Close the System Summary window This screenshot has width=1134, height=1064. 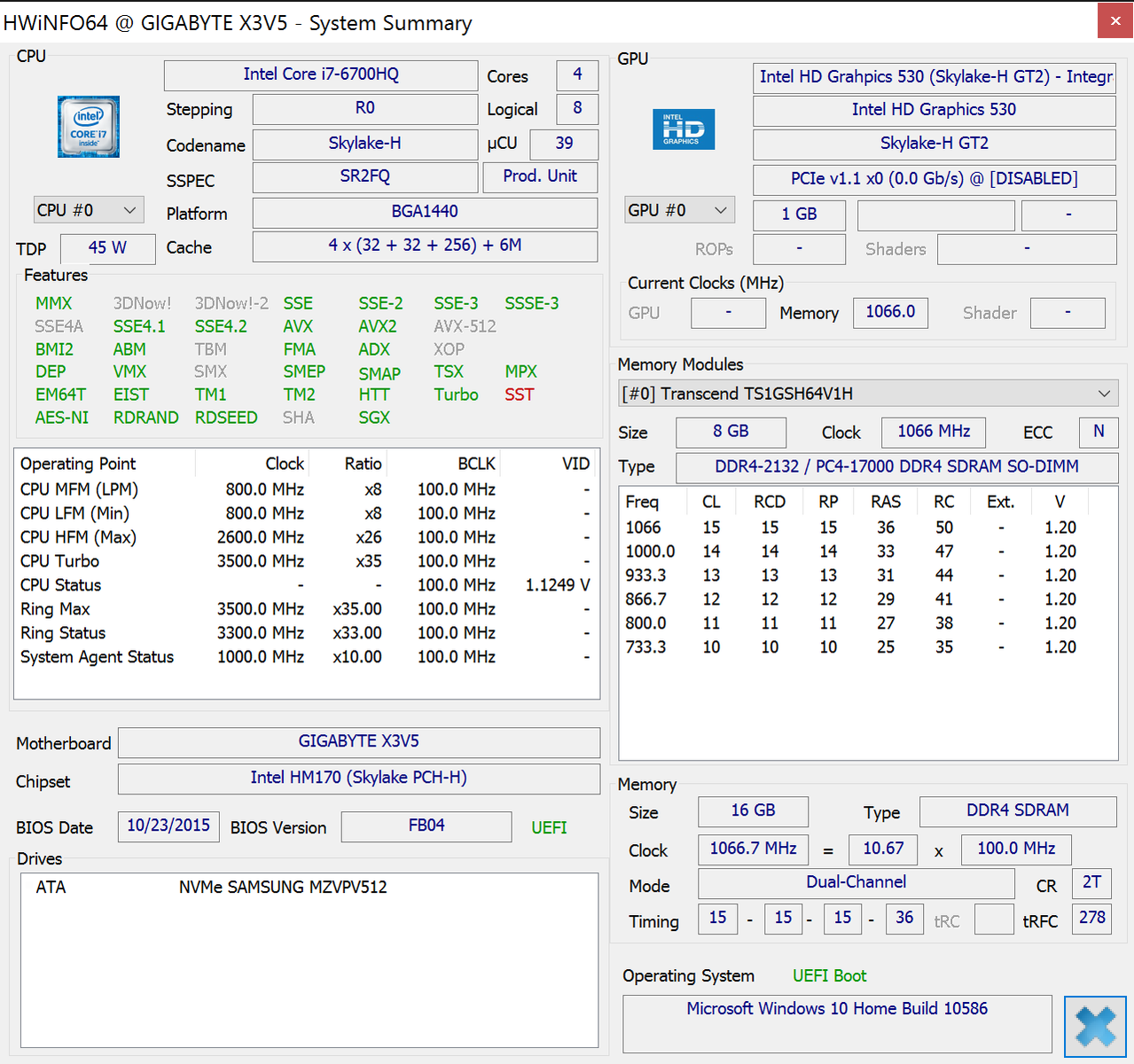1115,21
